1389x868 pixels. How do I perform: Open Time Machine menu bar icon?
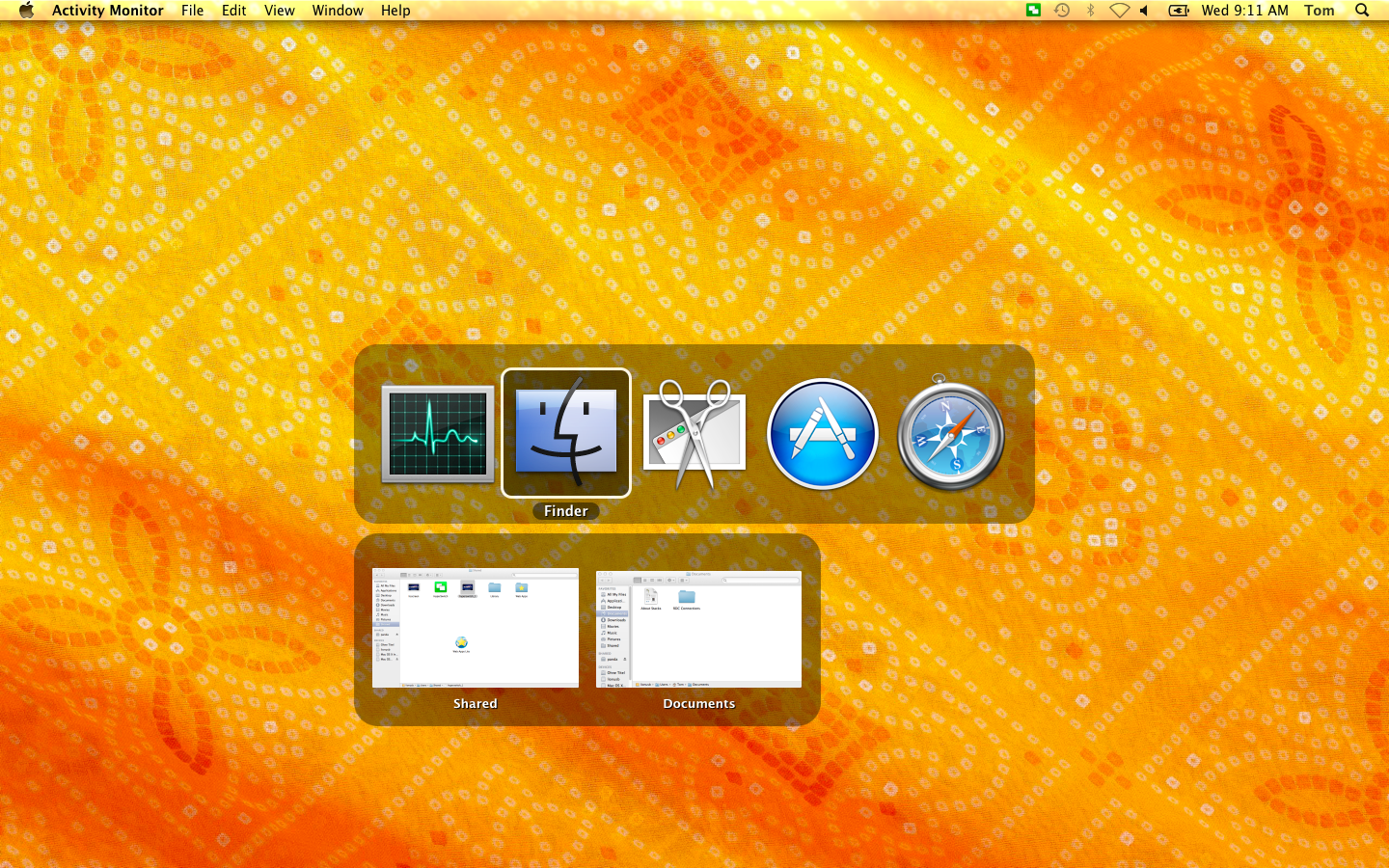click(1062, 11)
